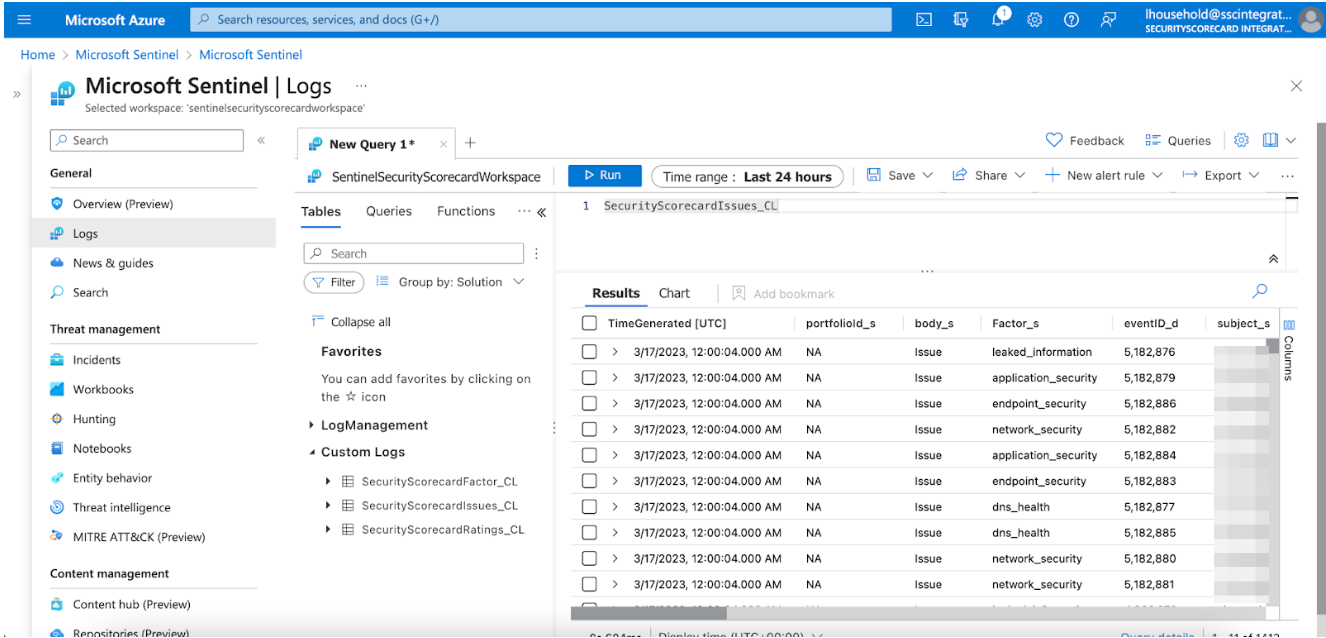Expand the LogManagement section
The width and height of the screenshot is (1326, 638).
click(311, 426)
